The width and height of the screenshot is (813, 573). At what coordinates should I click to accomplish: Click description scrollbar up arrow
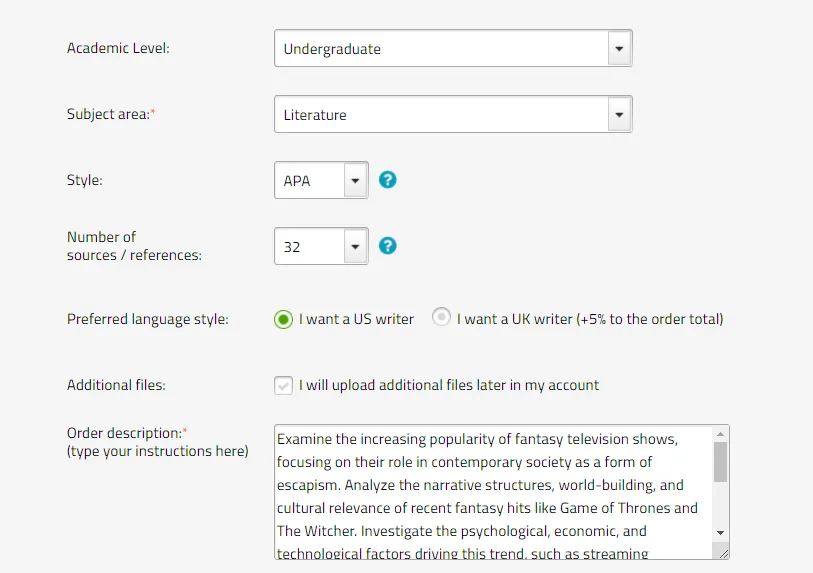(720, 434)
